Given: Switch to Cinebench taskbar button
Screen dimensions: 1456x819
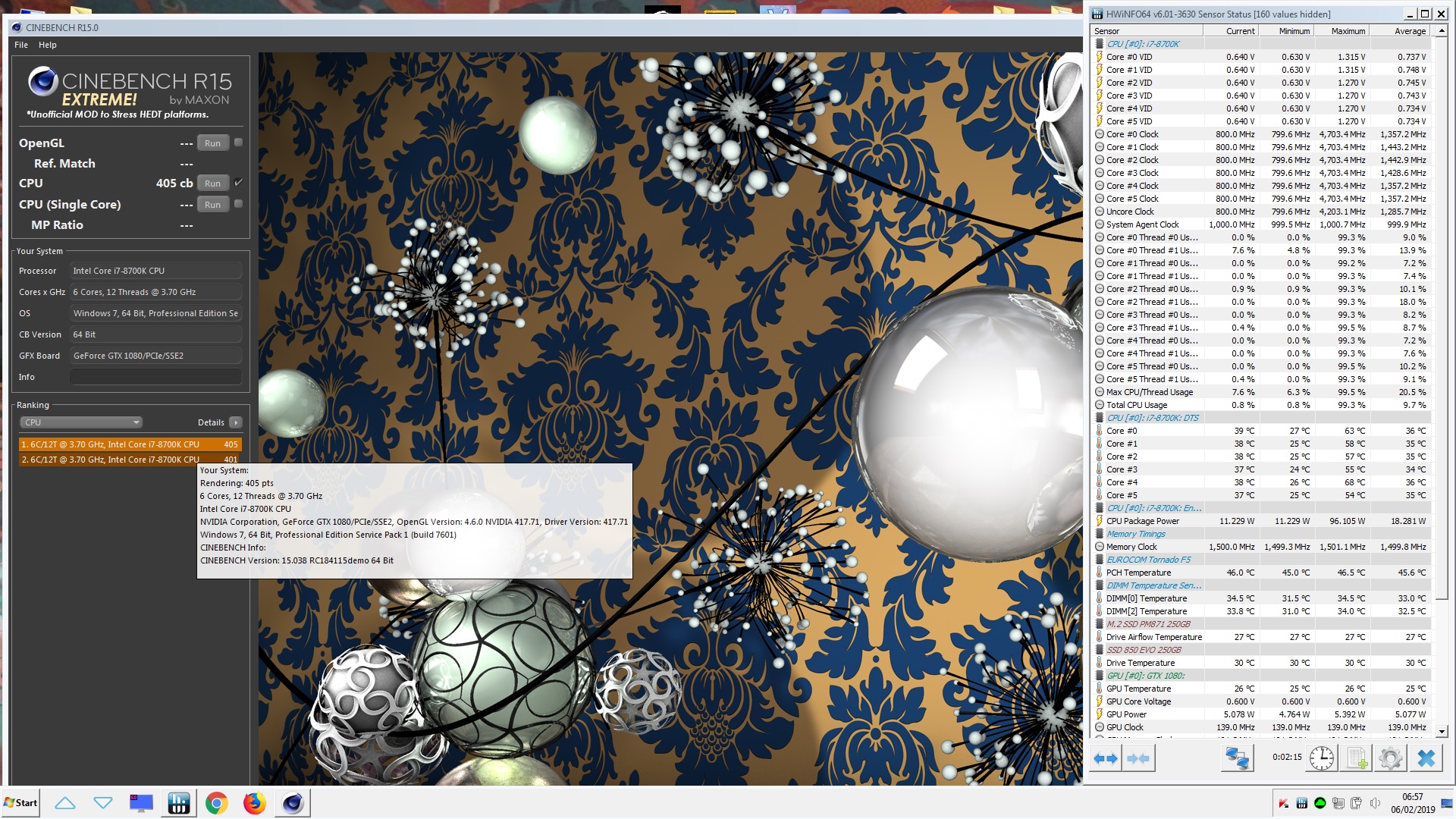Looking at the screenshot, I should 293,803.
